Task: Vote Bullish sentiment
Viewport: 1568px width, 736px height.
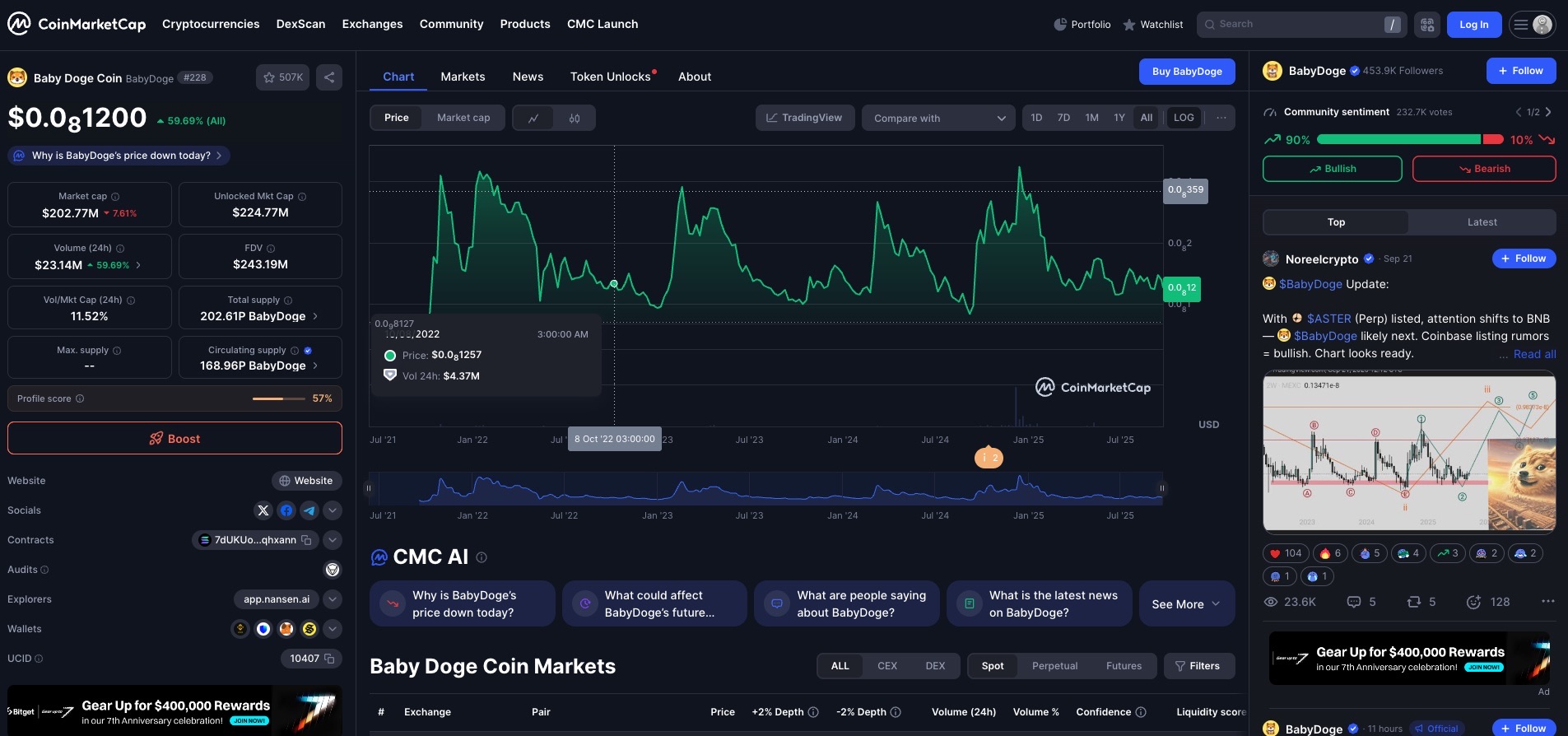Action: [x=1332, y=169]
